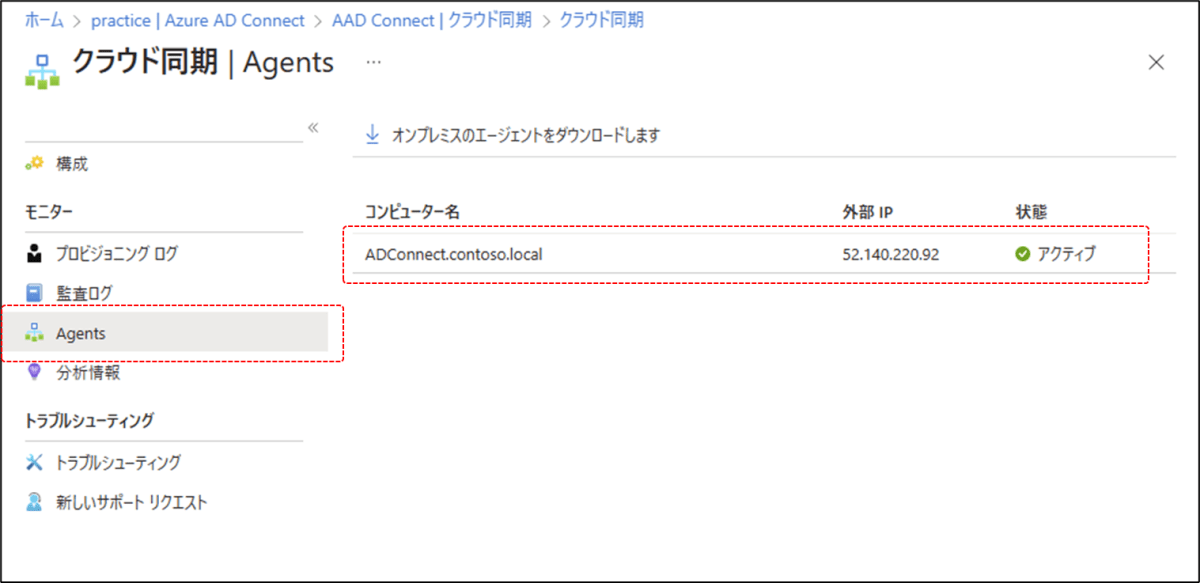Click the audit log book icon
The height and width of the screenshot is (583, 1200).
(x=35, y=293)
